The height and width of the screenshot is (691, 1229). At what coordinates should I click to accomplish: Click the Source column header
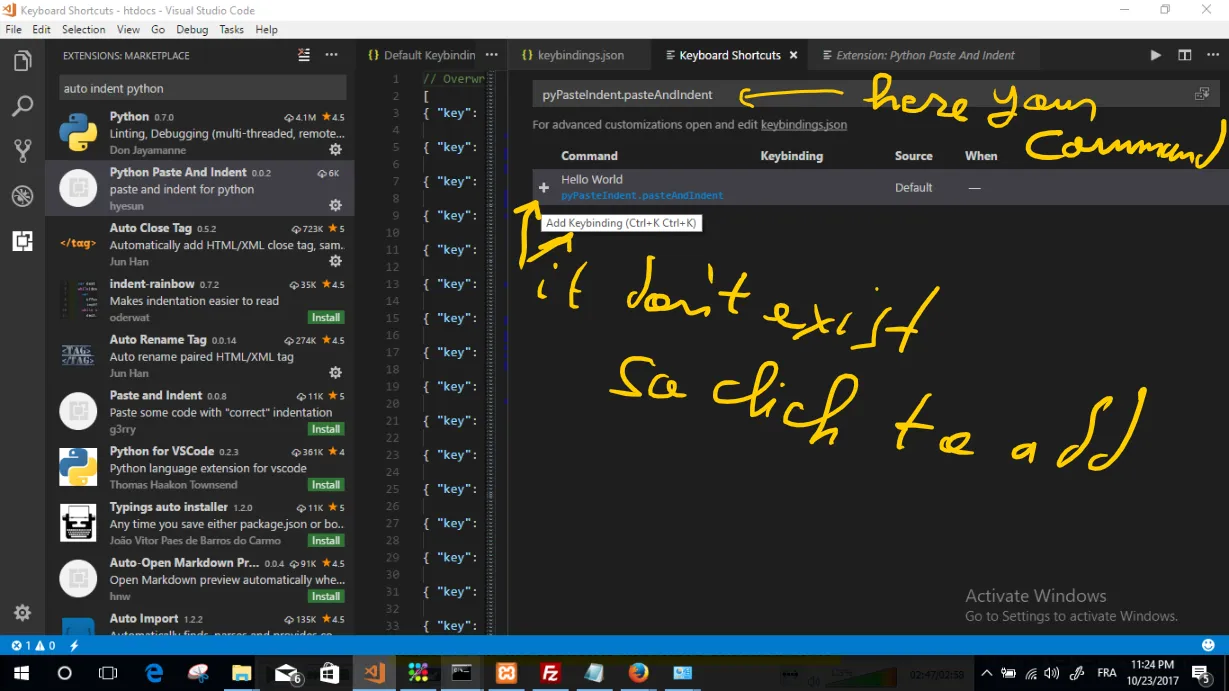(913, 156)
